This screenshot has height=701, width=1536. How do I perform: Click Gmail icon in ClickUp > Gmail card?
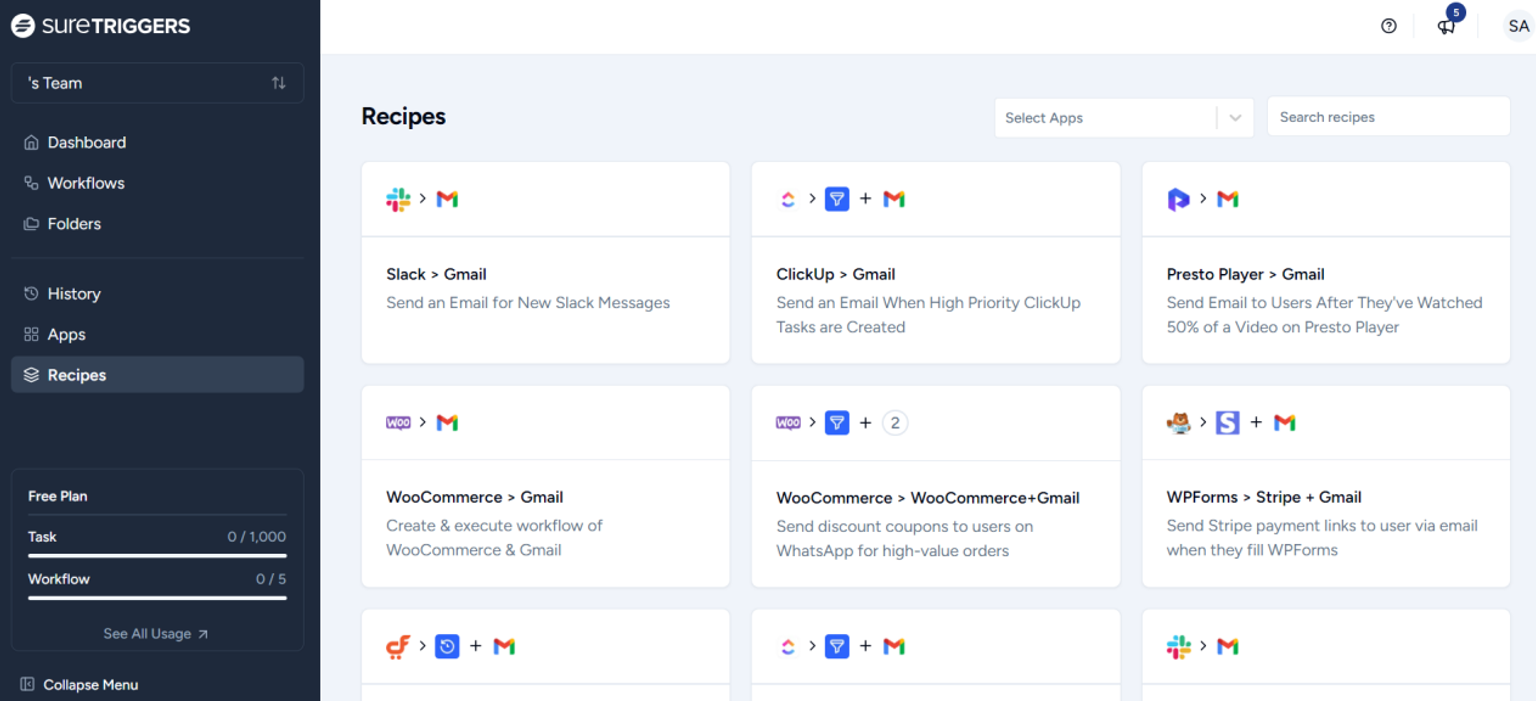tap(894, 199)
